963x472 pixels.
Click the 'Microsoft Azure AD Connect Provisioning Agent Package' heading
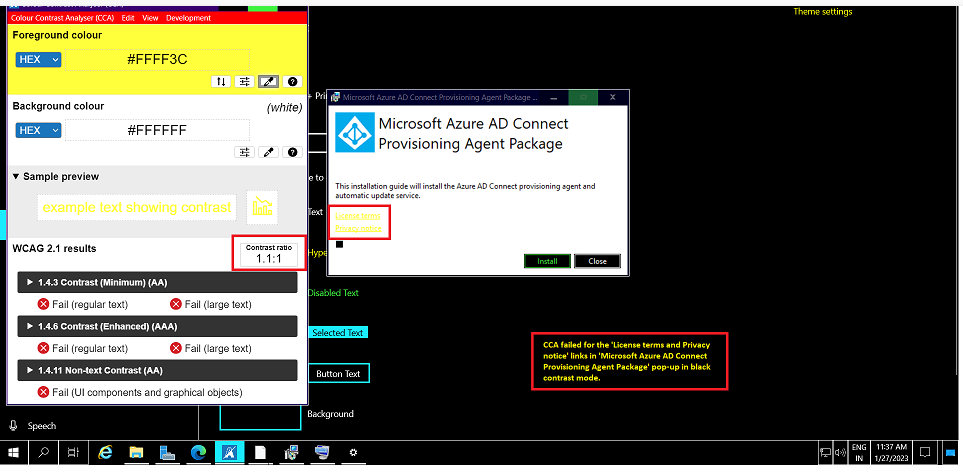point(474,133)
